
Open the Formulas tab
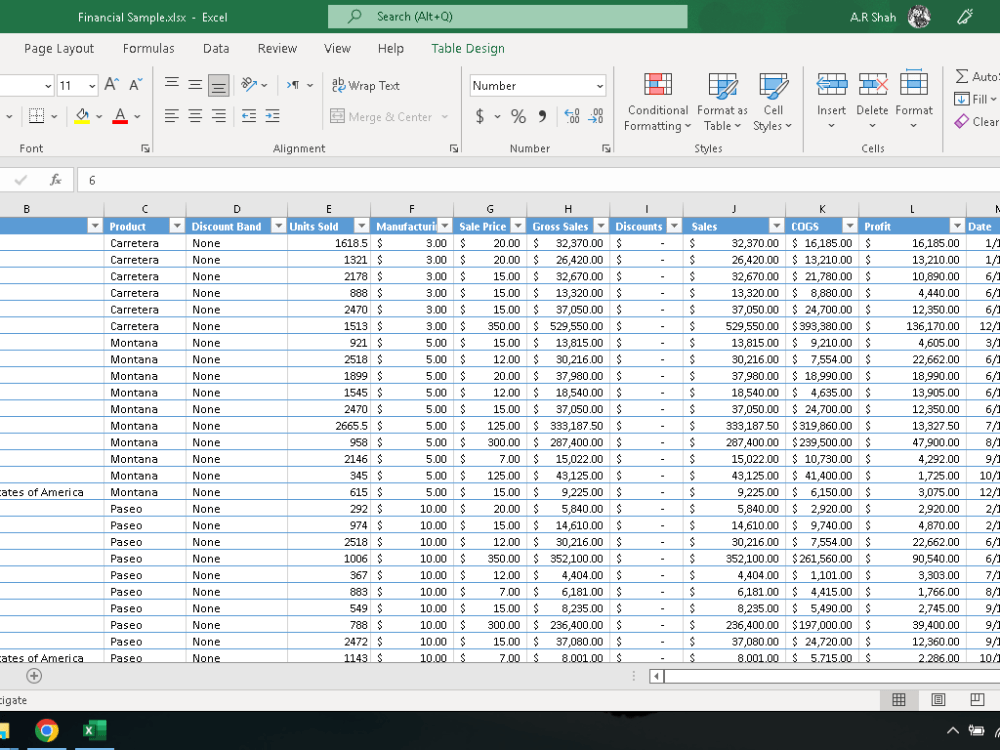pyautogui.click(x=148, y=48)
